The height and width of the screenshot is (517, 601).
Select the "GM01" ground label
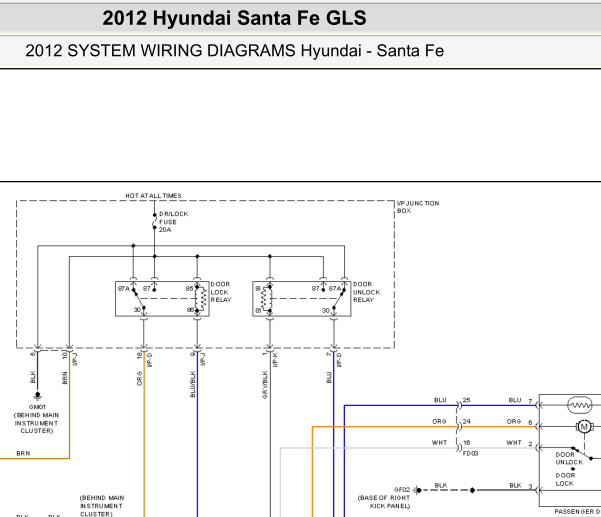(x=37, y=407)
